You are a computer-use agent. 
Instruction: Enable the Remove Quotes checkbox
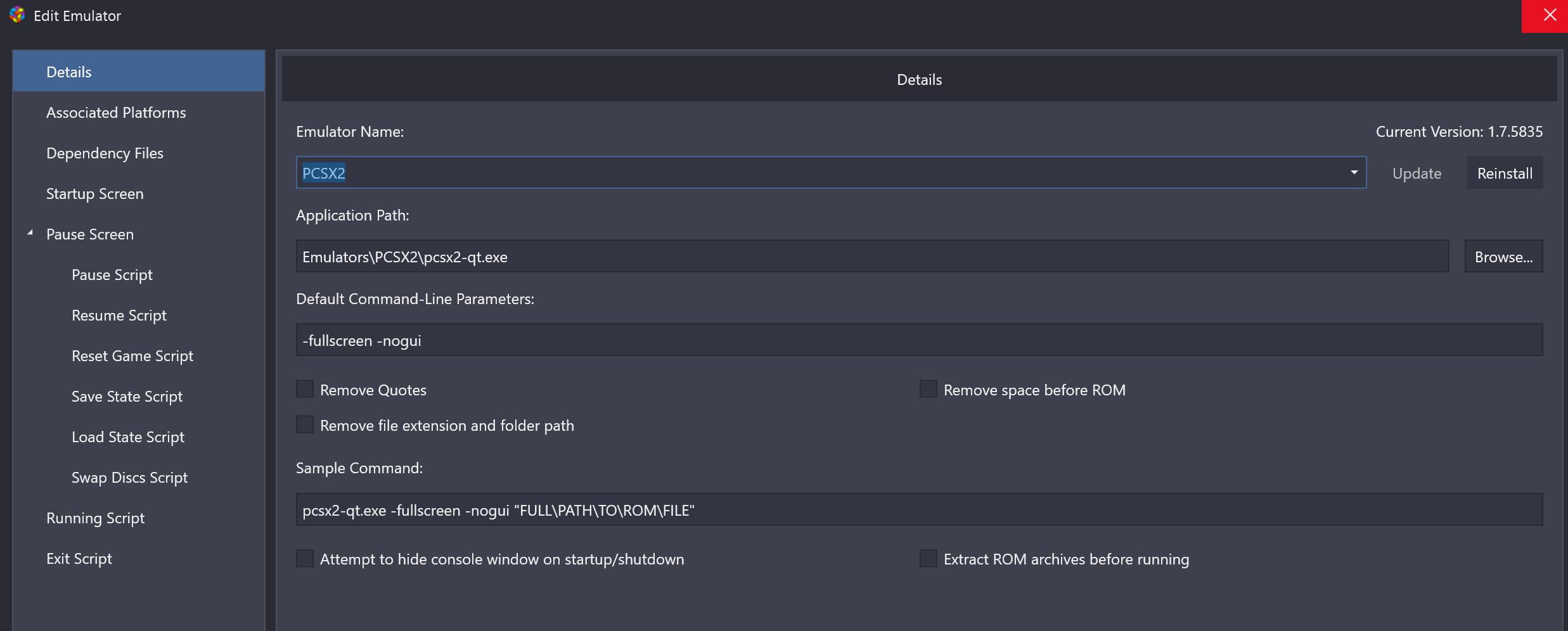click(305, 389)
